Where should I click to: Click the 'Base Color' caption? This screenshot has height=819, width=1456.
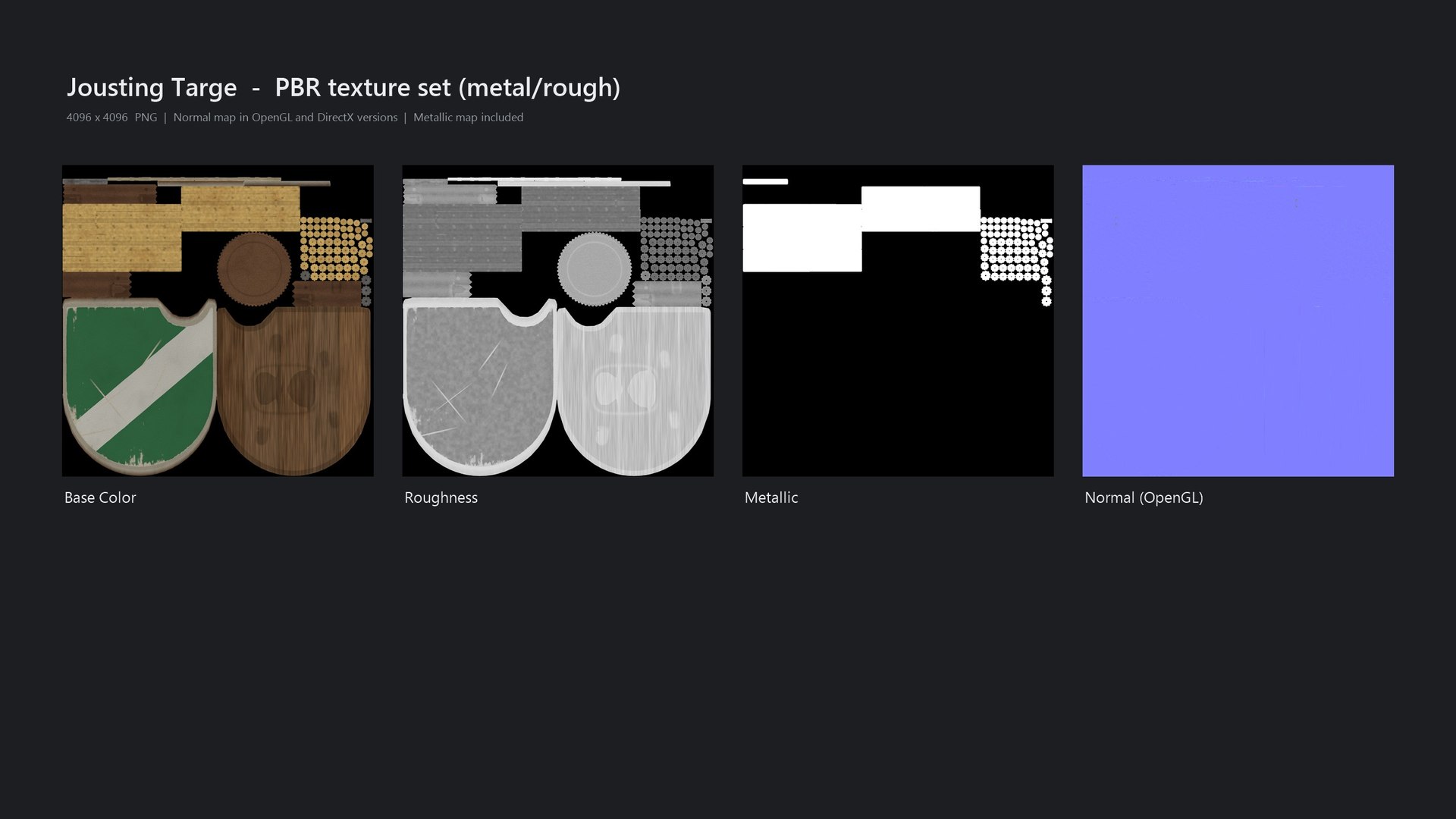tap(100, 497)
